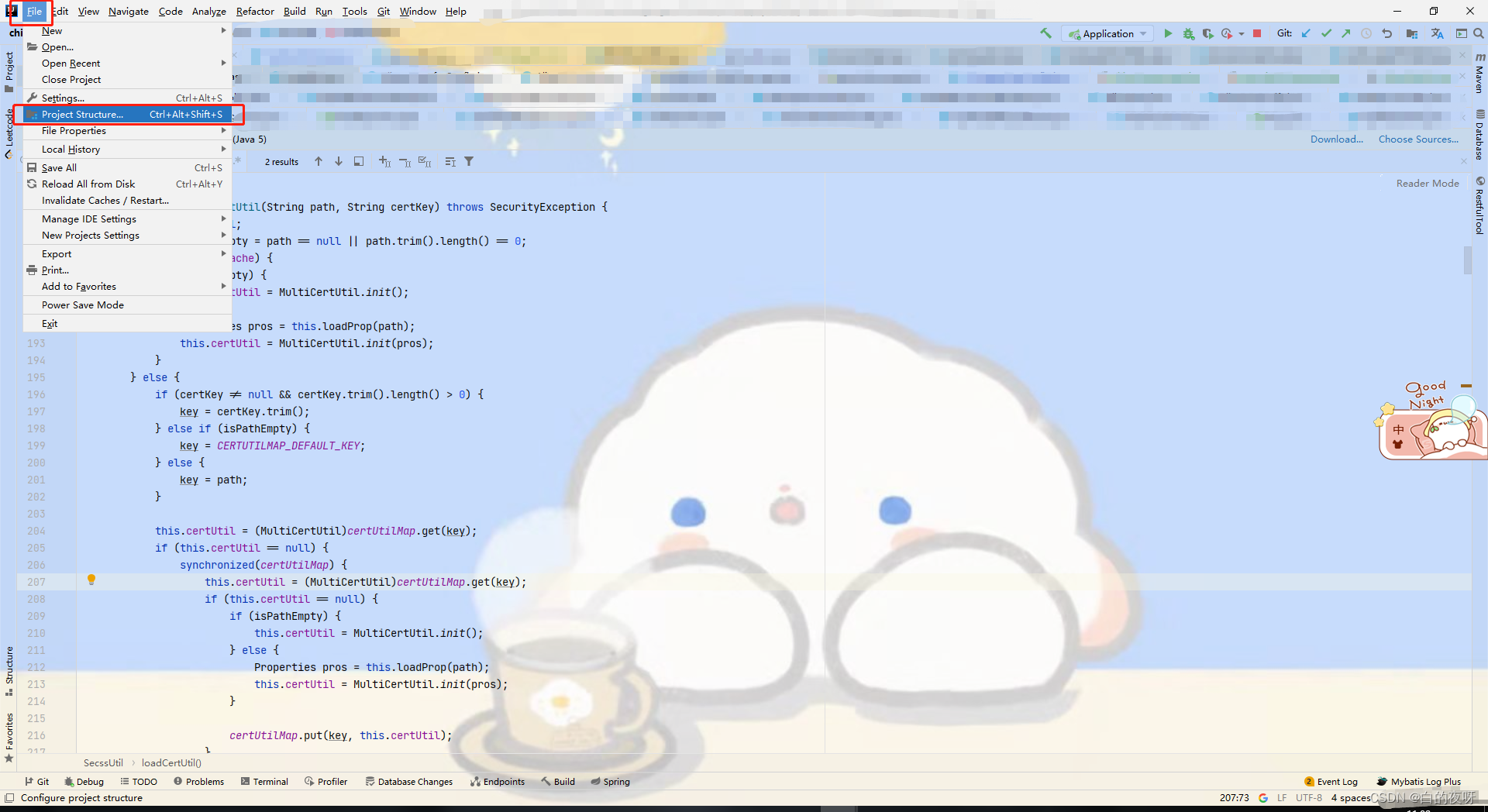This screenshot has width=1488, height=812.
Task: Open the Terminal tool window
Action: tap(264, 782)
